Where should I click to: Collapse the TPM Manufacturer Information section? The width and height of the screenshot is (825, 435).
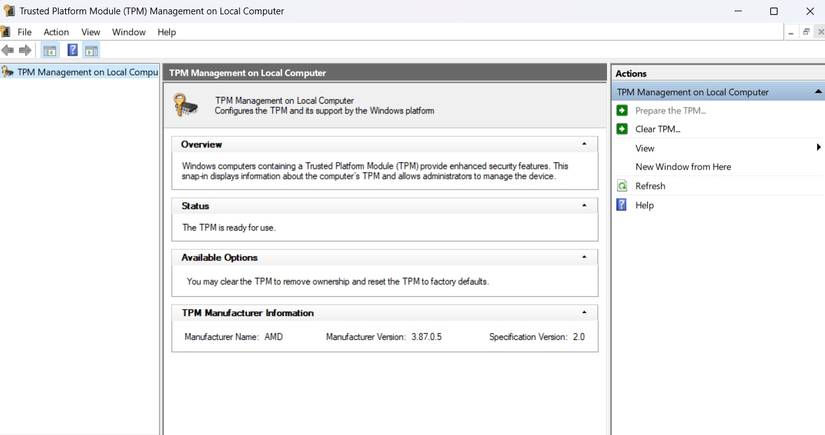pyautogui.click(x=584, y=313)
